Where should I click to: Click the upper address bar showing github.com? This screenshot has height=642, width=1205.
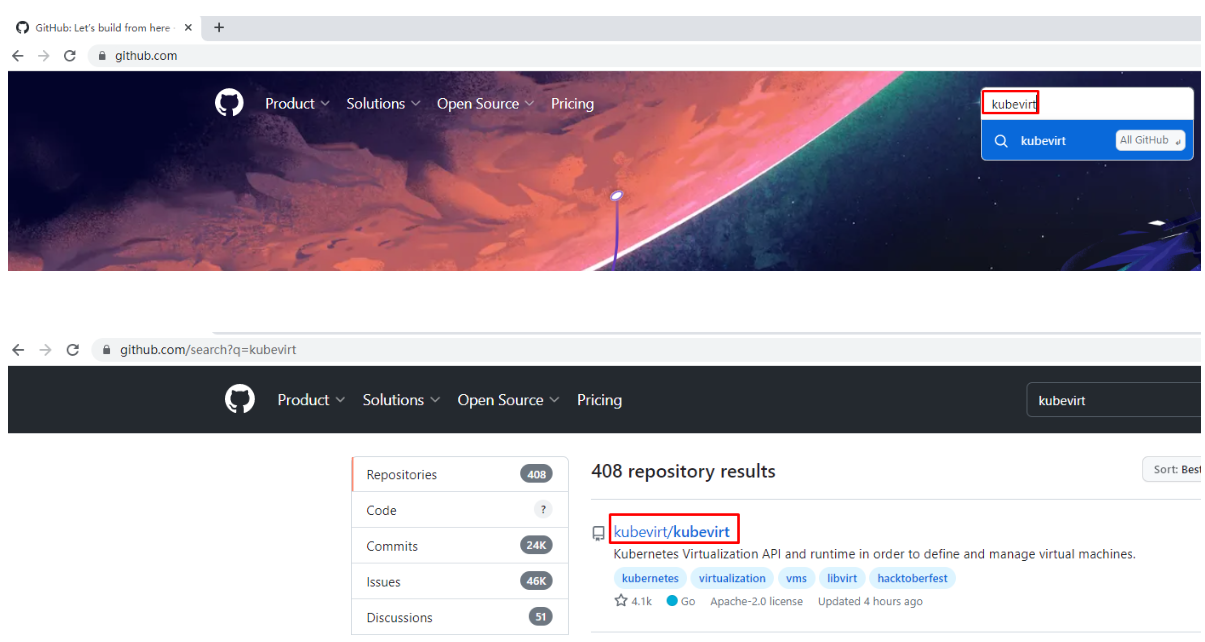(x=645, y=56)
